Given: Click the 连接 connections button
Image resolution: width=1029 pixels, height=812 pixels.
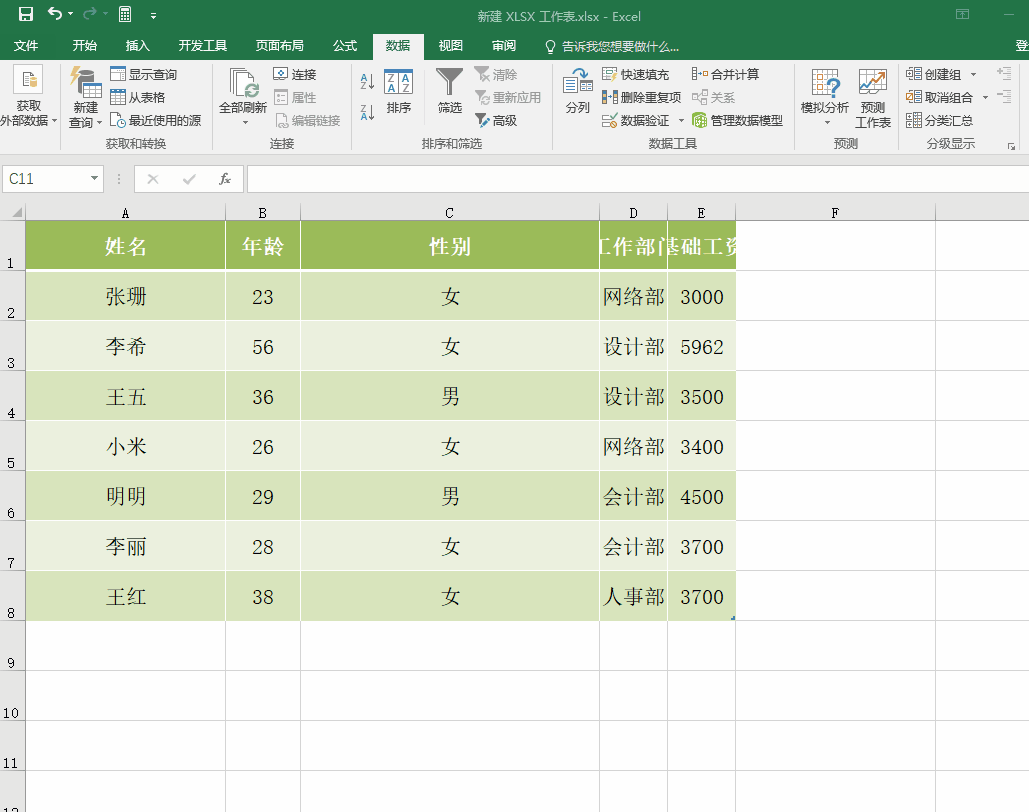Looking at the screenshot, I should (x=295, y=74).
